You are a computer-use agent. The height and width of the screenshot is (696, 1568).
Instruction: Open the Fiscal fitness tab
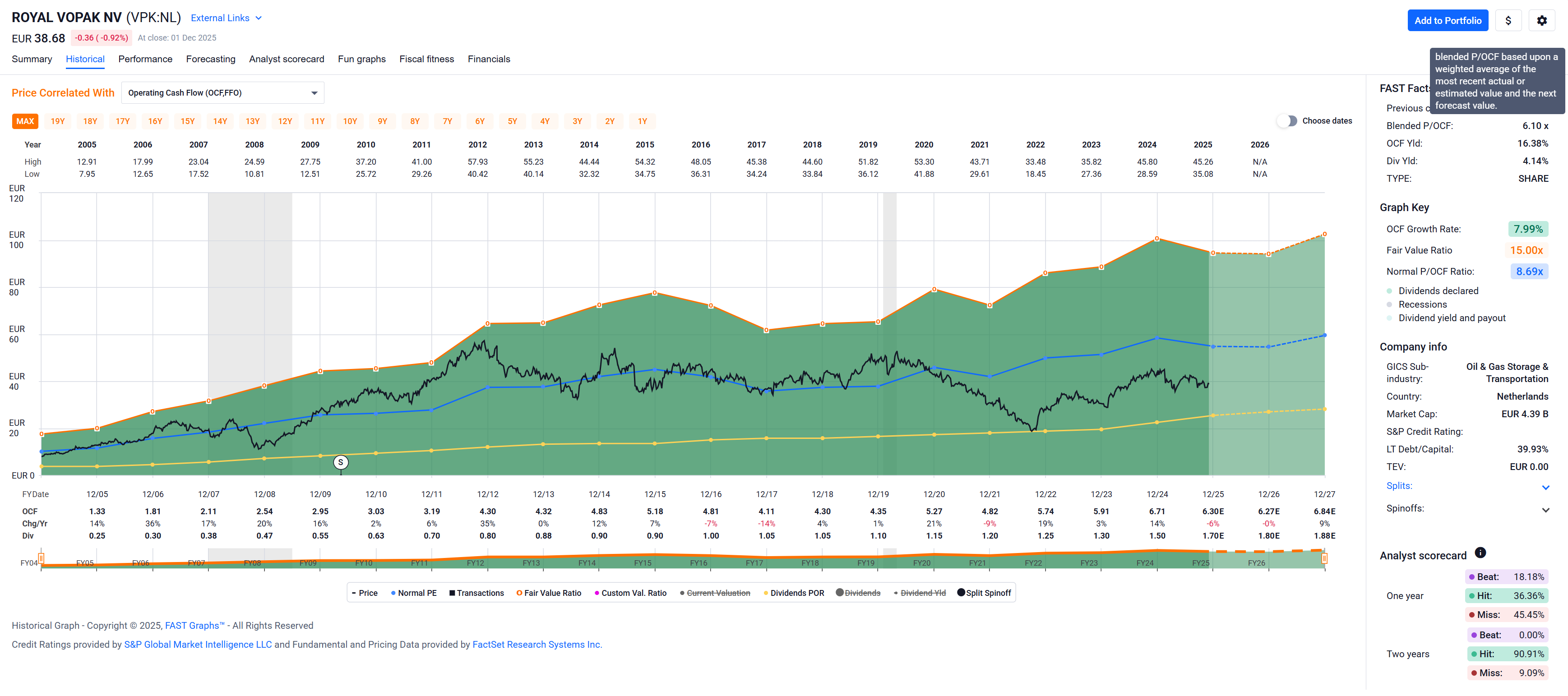point(426,59)
